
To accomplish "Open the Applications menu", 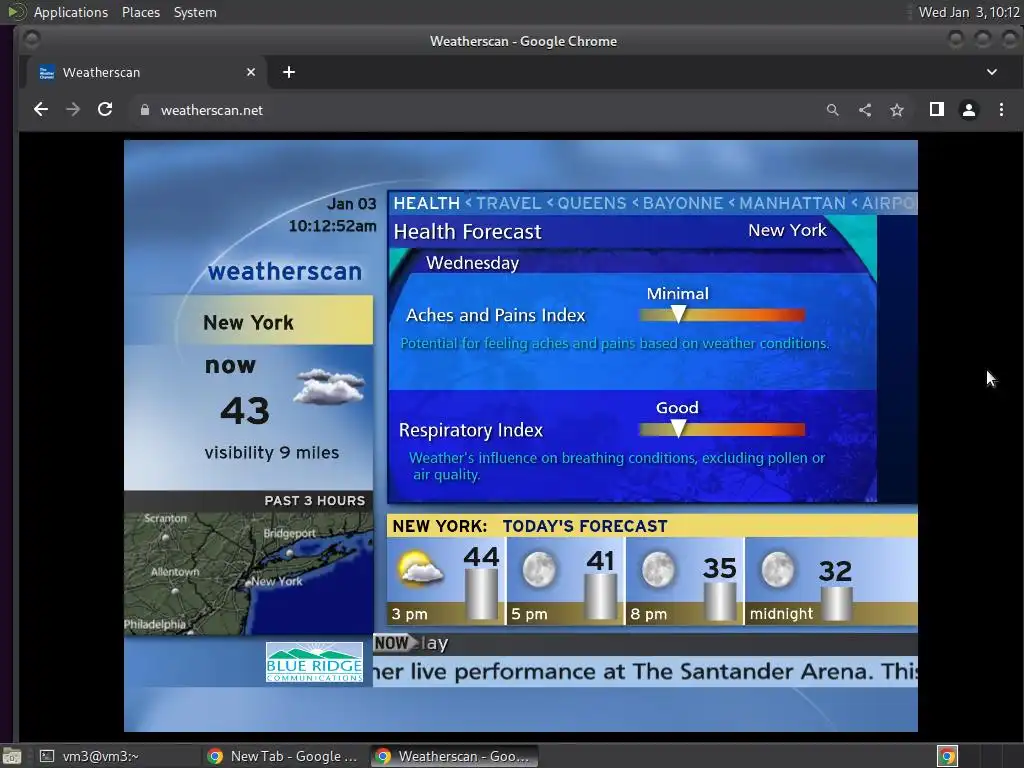I will pyautogui.click(x=71, y=12).
